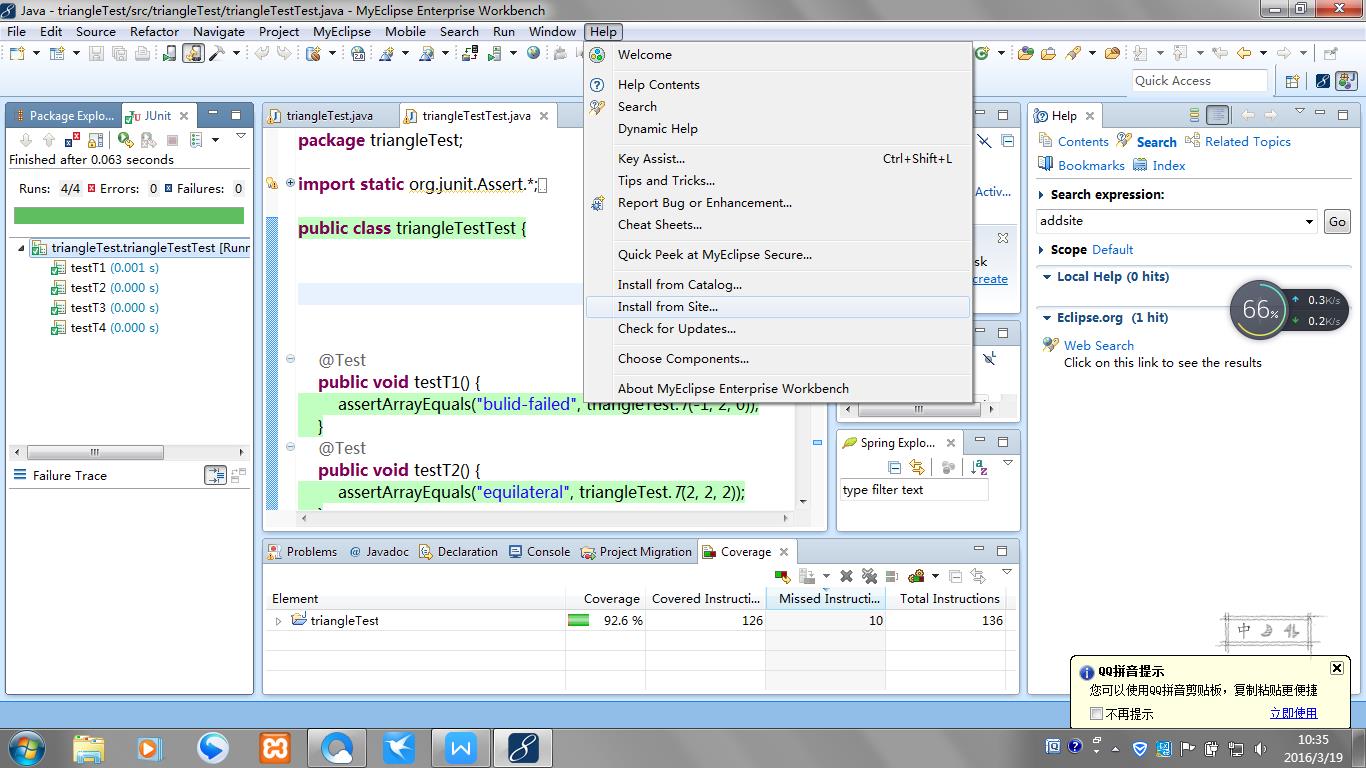Click the Go search button
This screenshot has width=1366, height=768.
pyautogui.click(x=1337, y=222)
